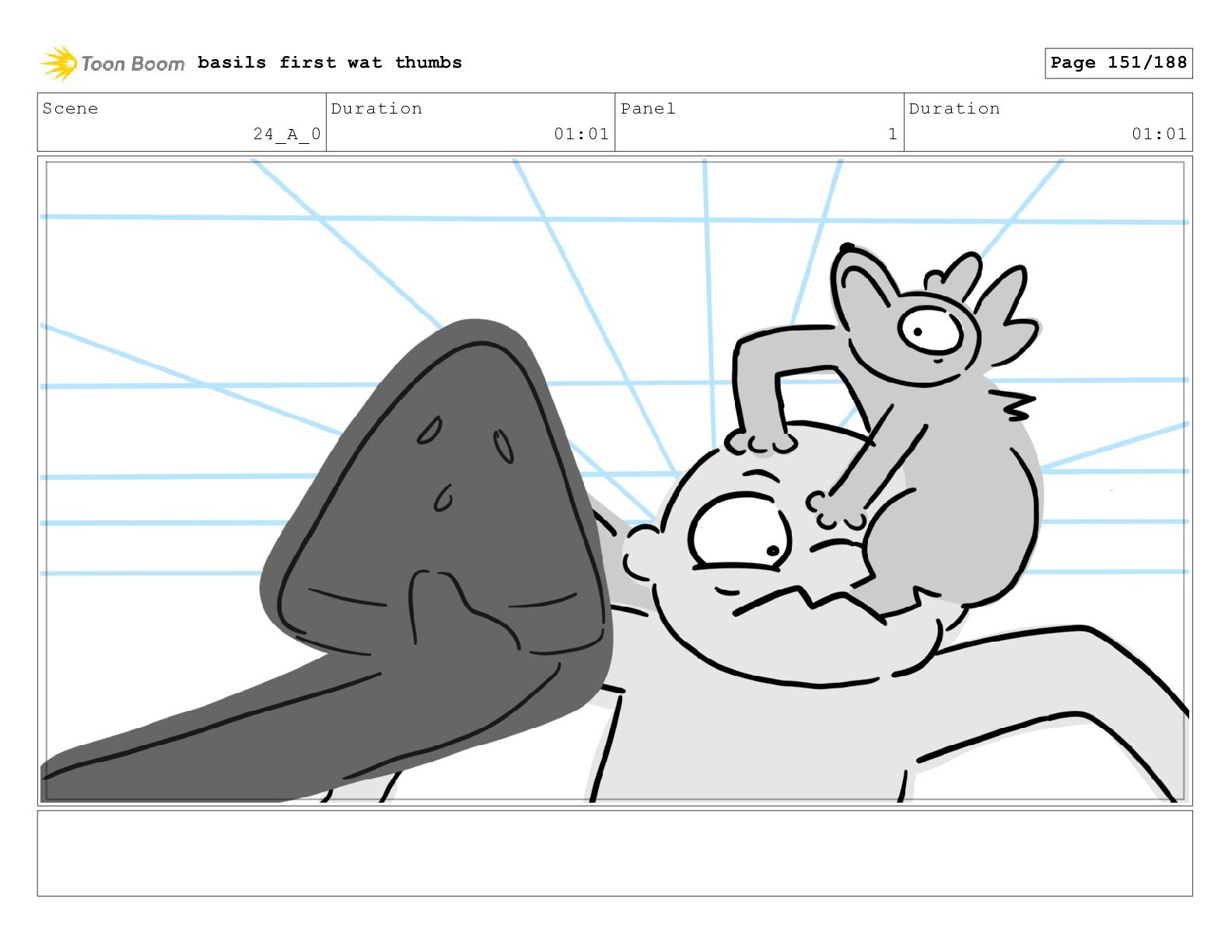Click the Duration label next to Panel
Screen dimensions: 1232x952
click(x=954, y=108)
